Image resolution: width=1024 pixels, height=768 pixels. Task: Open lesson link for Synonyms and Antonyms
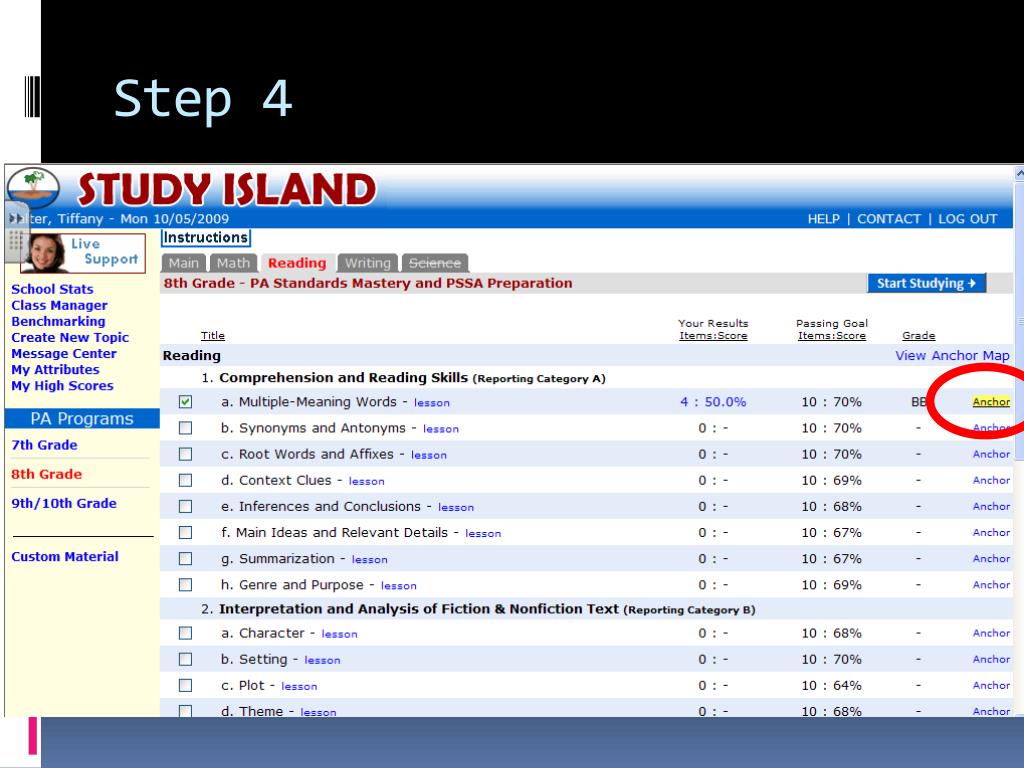[x=441, y=429]
